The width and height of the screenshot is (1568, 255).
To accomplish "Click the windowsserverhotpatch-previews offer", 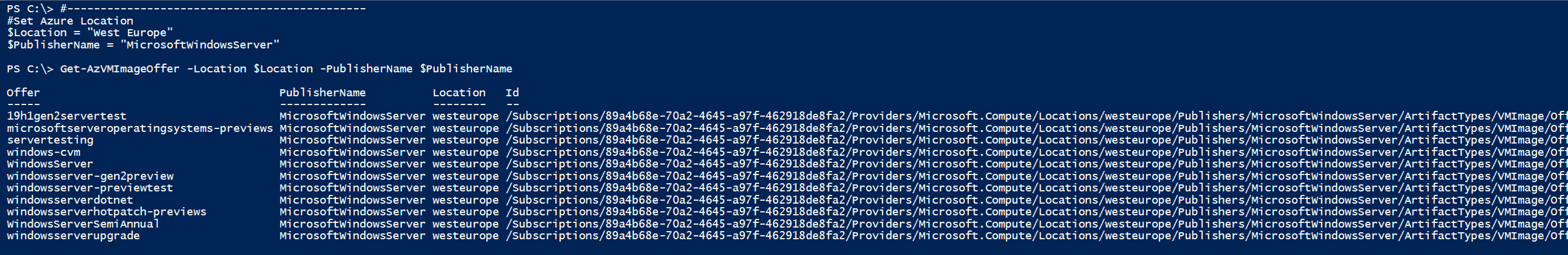I will [x=106, y=212].
